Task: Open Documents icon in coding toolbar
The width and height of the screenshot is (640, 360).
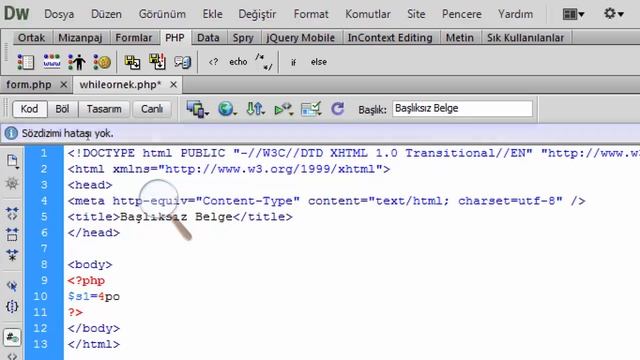Action: click(x=12, y=161)
